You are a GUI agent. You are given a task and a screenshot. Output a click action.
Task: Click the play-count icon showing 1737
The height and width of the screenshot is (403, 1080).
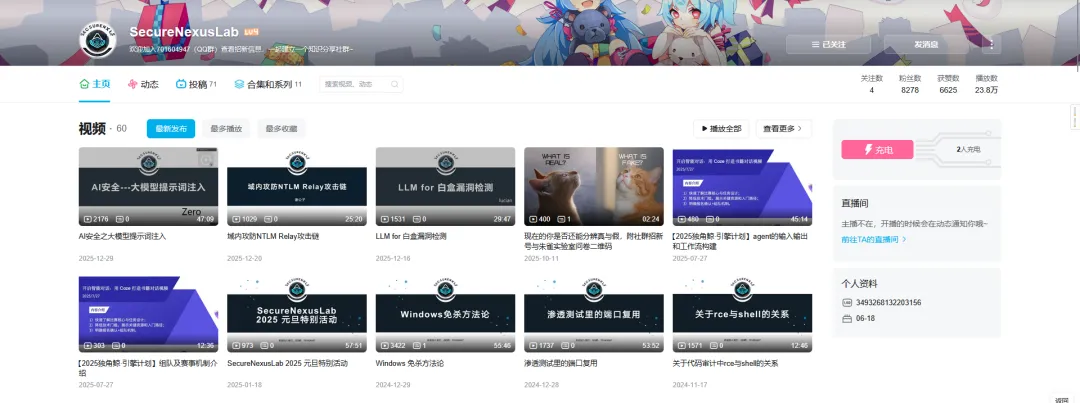click(533, 346)
